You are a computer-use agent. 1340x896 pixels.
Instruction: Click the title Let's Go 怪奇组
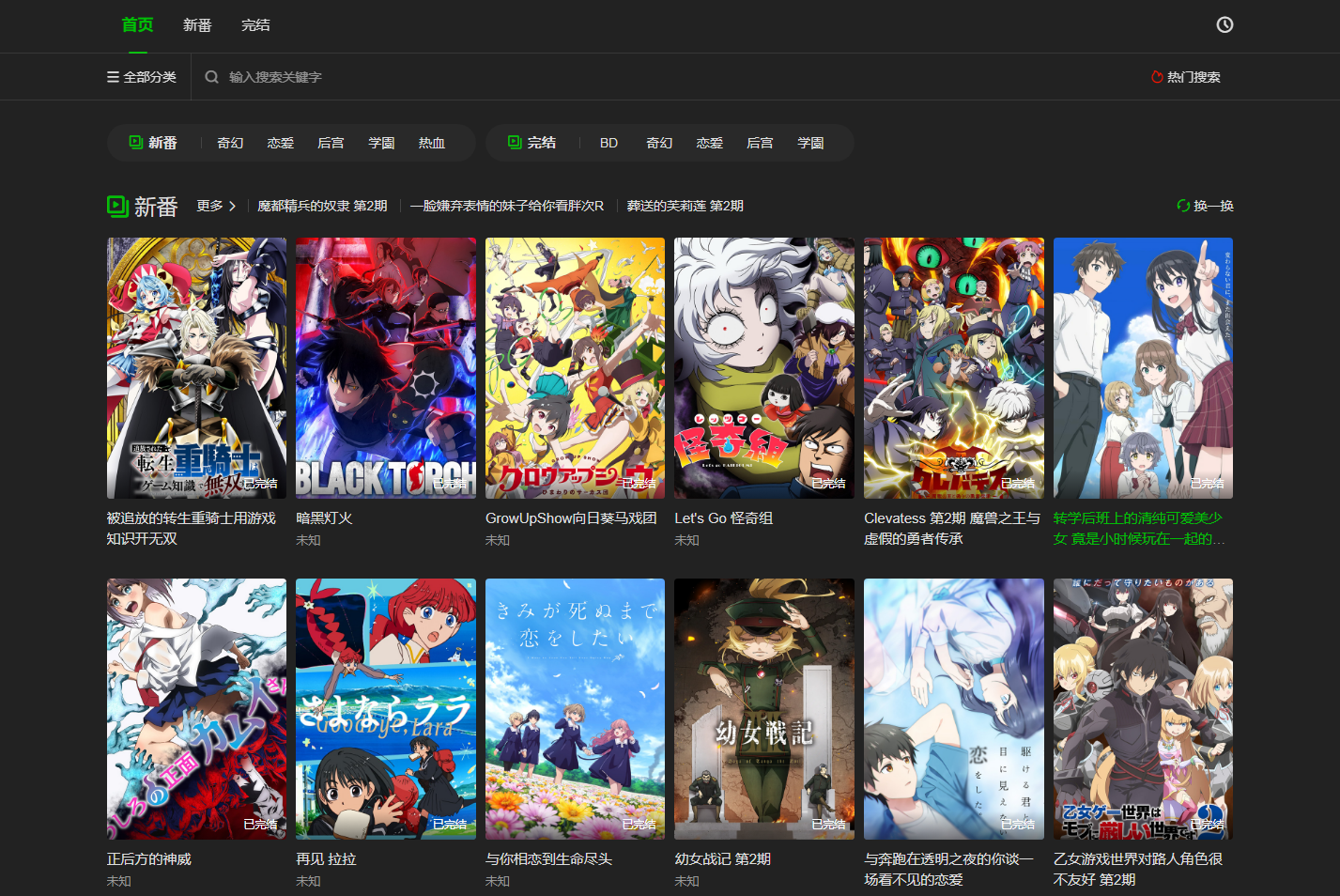pyautogui.click(x=724, y=518)
